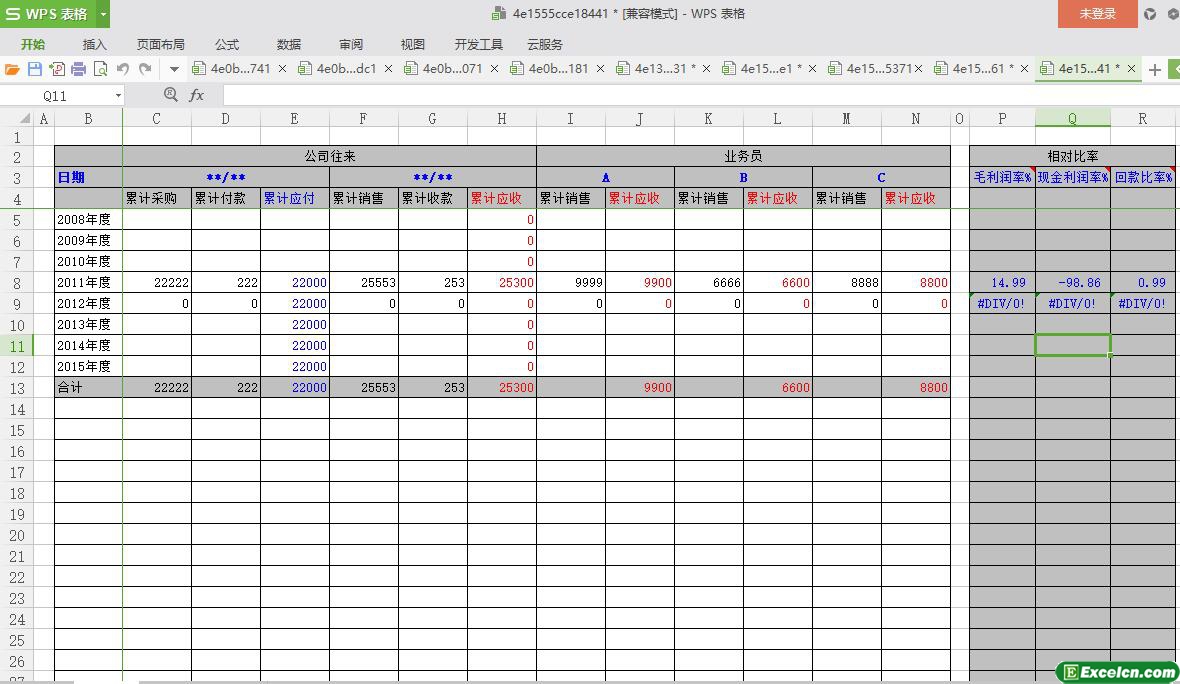The image size is (1180, 684).
Task: Click the cell 9999 under 业务员 A
Action: (x=570, y=283)
